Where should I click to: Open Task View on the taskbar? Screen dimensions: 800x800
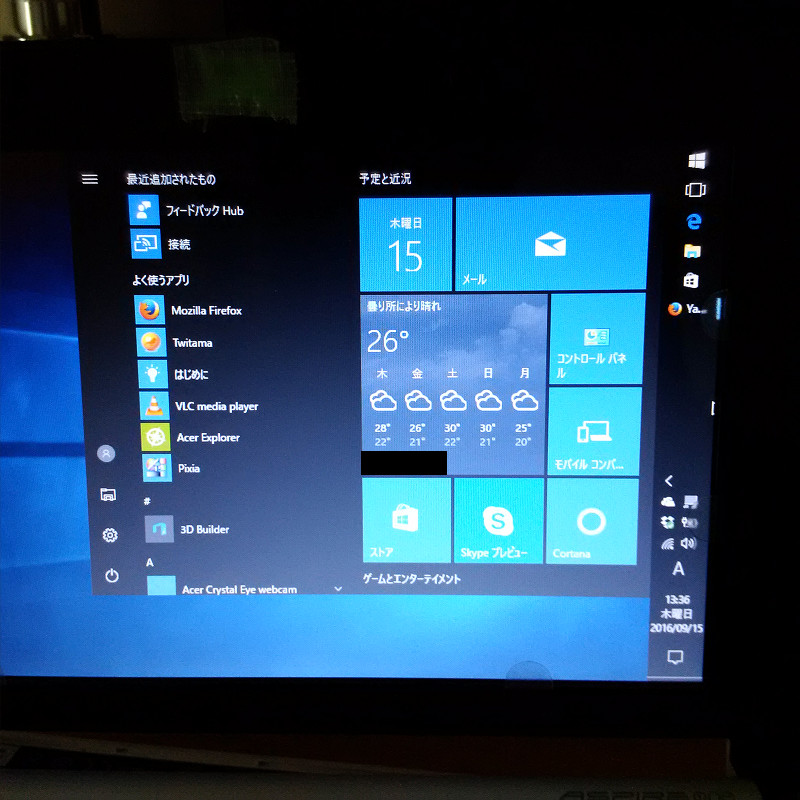695,190
